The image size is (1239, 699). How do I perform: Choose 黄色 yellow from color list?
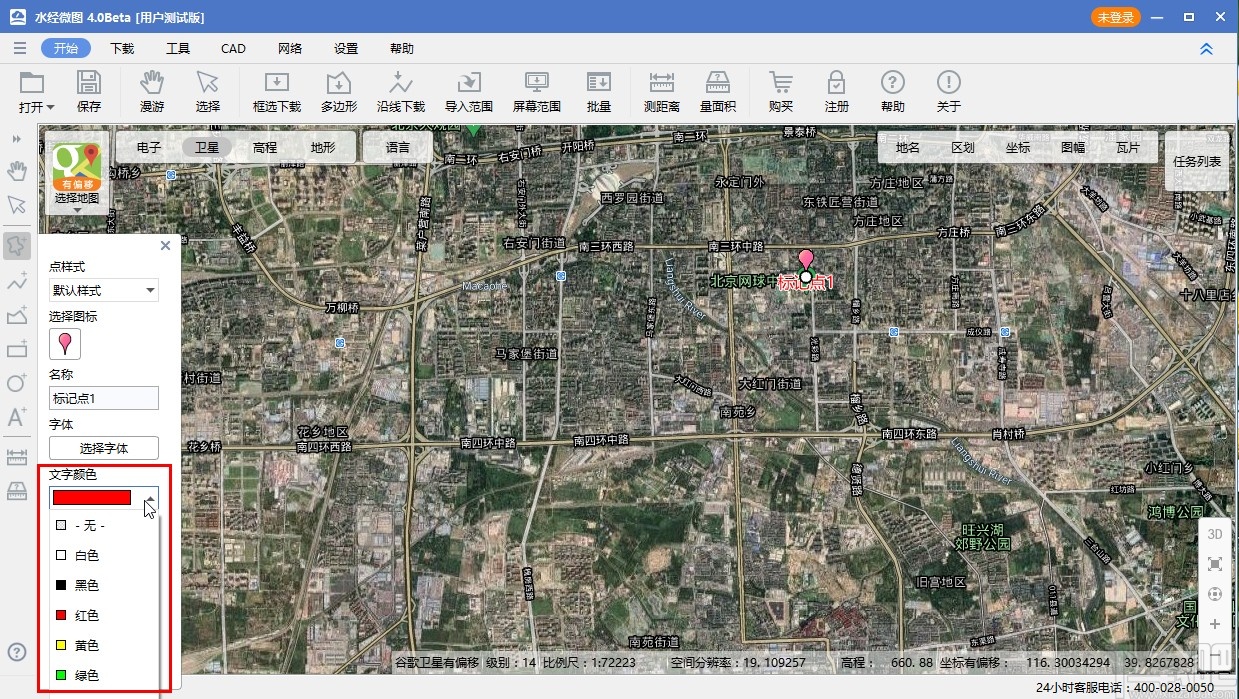click(87, 645)
